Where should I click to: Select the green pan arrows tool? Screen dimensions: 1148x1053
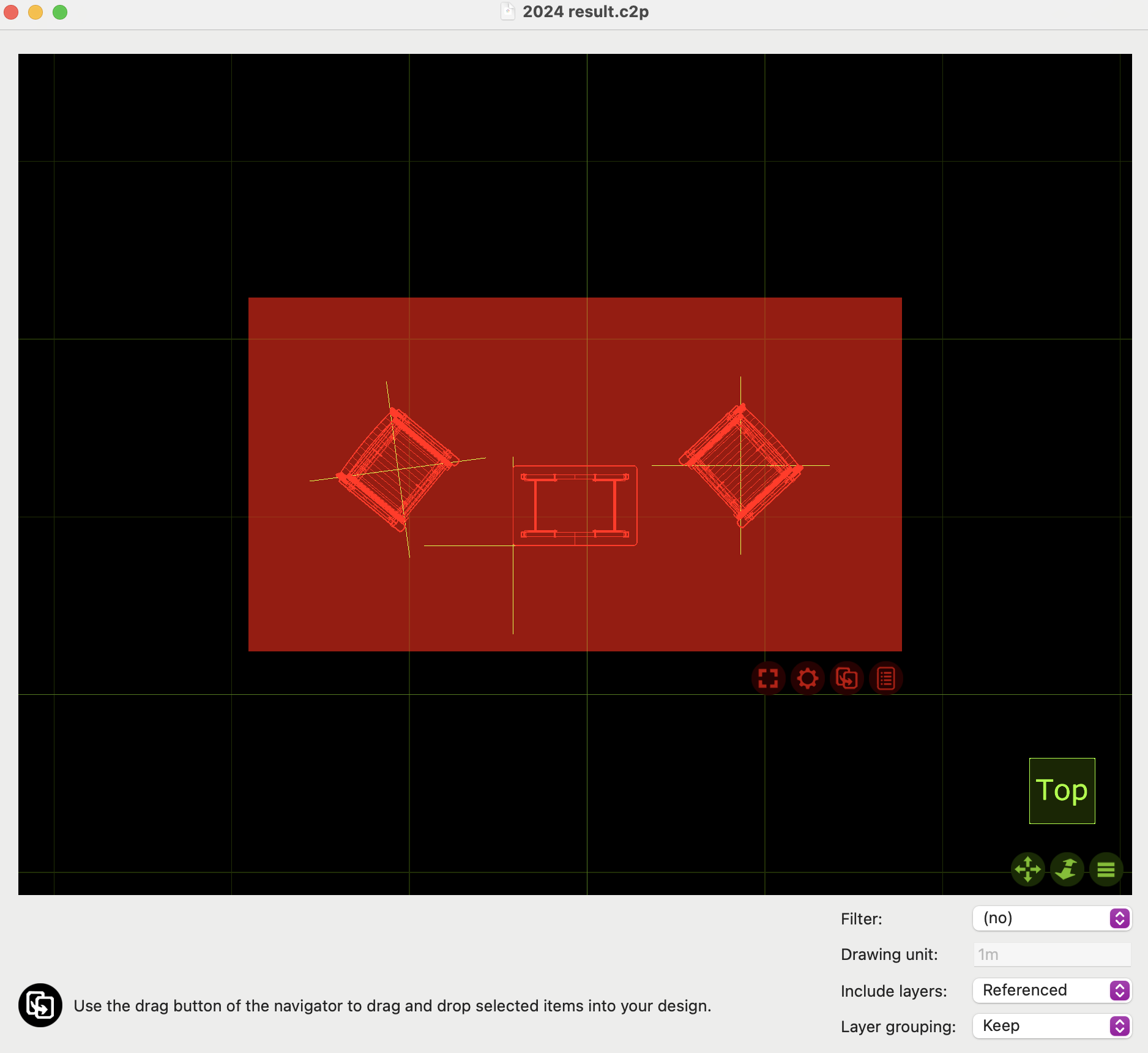(1027, 869)
